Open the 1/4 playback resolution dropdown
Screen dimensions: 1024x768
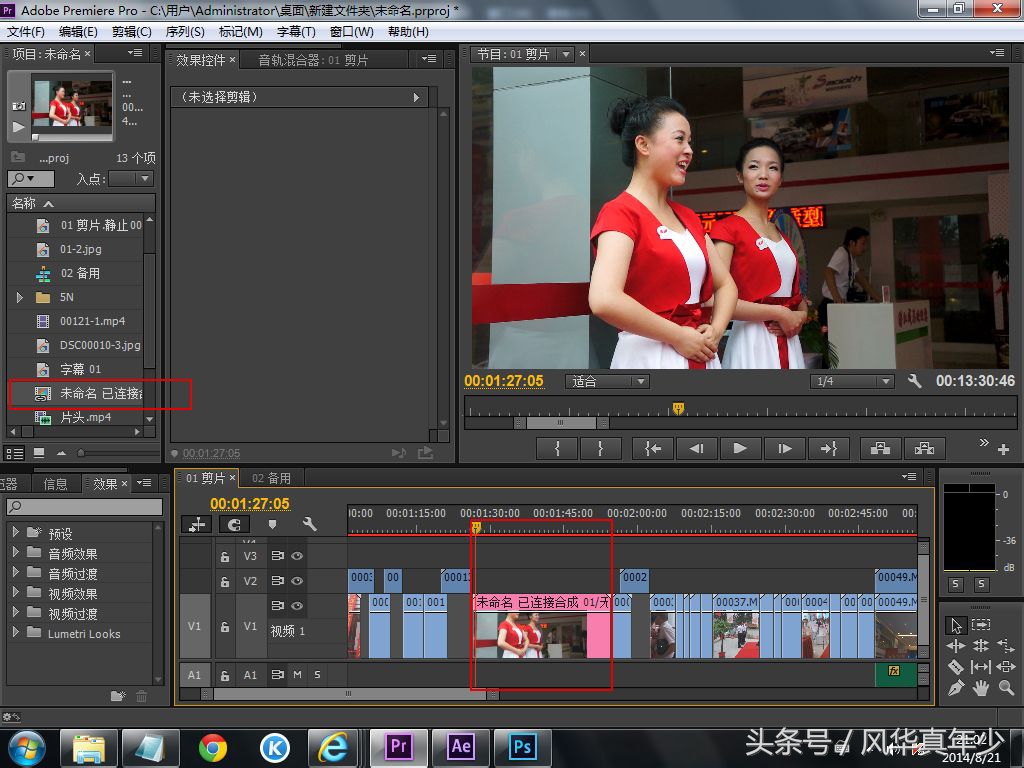point(852,381)
